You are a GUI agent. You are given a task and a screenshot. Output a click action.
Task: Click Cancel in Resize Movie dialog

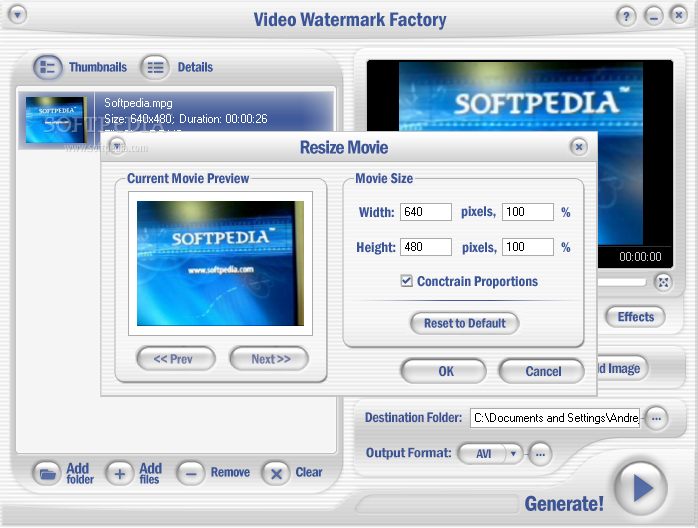pyautogui.click(x=542, y=371)
